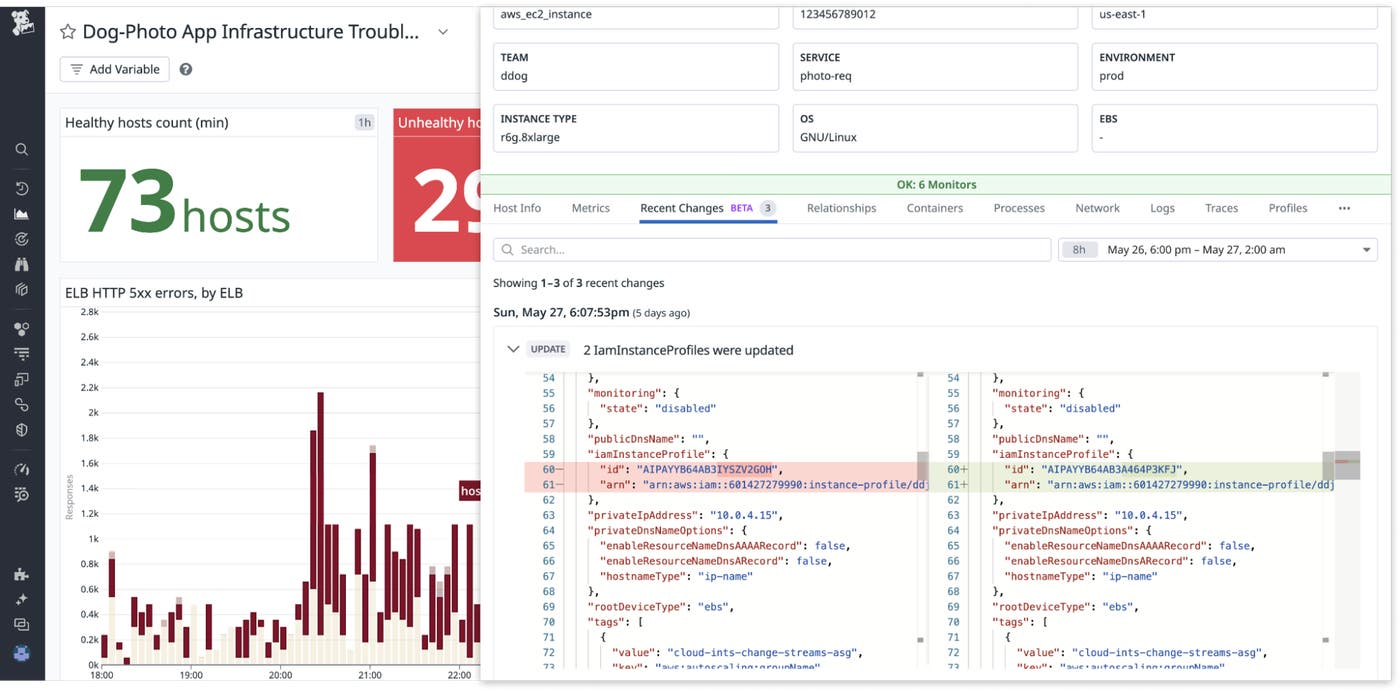Click the Datadog bone logo
Screen dimensions: 1400x691
(x=22, y=22)
